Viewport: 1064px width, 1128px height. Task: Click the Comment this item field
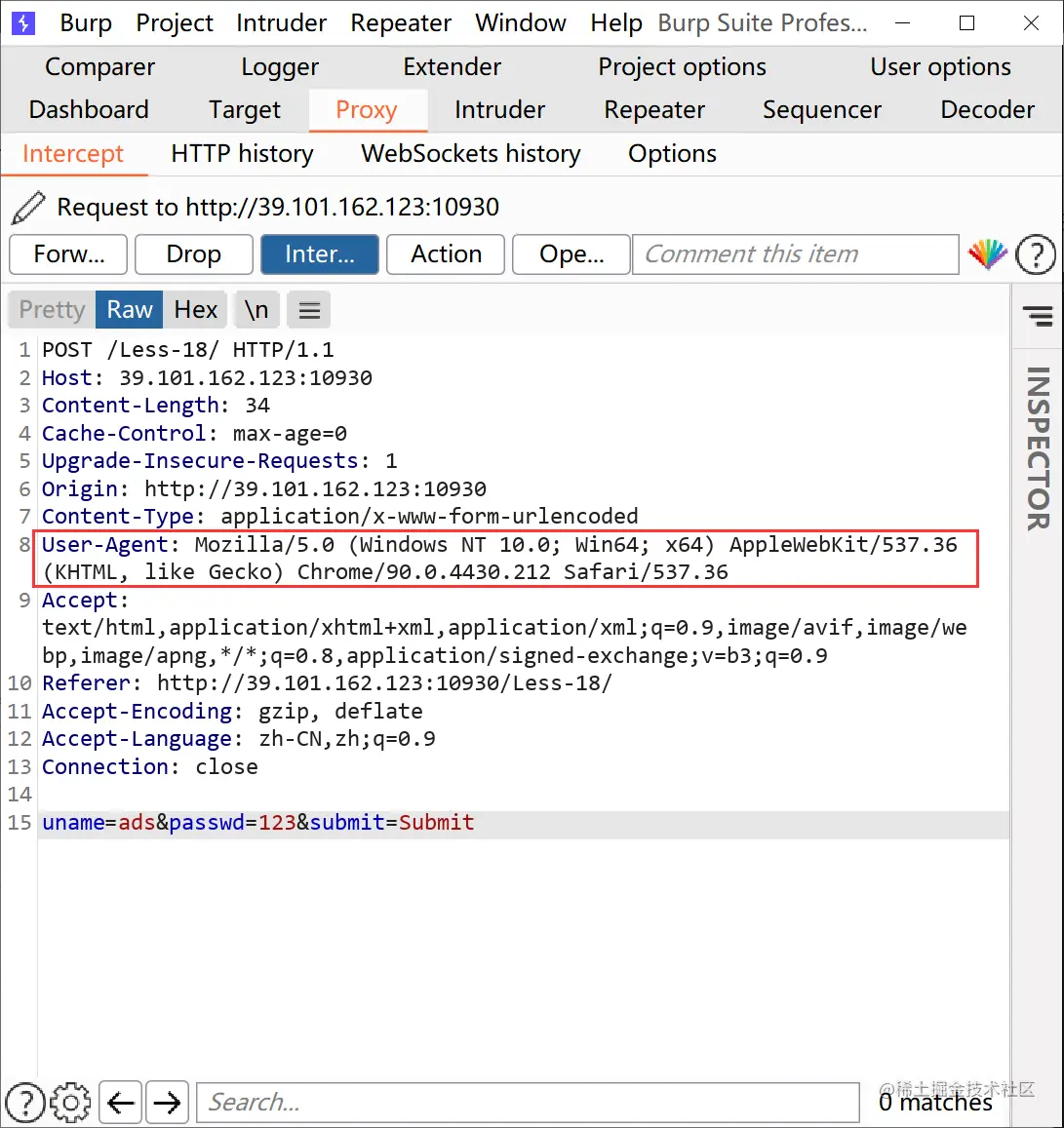tap(795, 254)
